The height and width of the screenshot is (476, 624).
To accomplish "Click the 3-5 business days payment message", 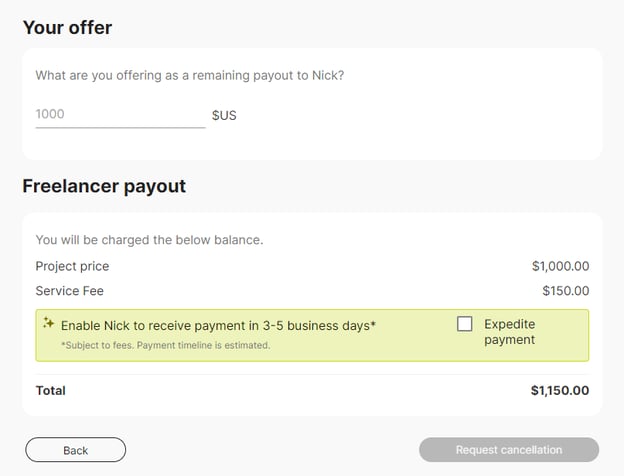I will coord(218,325).
